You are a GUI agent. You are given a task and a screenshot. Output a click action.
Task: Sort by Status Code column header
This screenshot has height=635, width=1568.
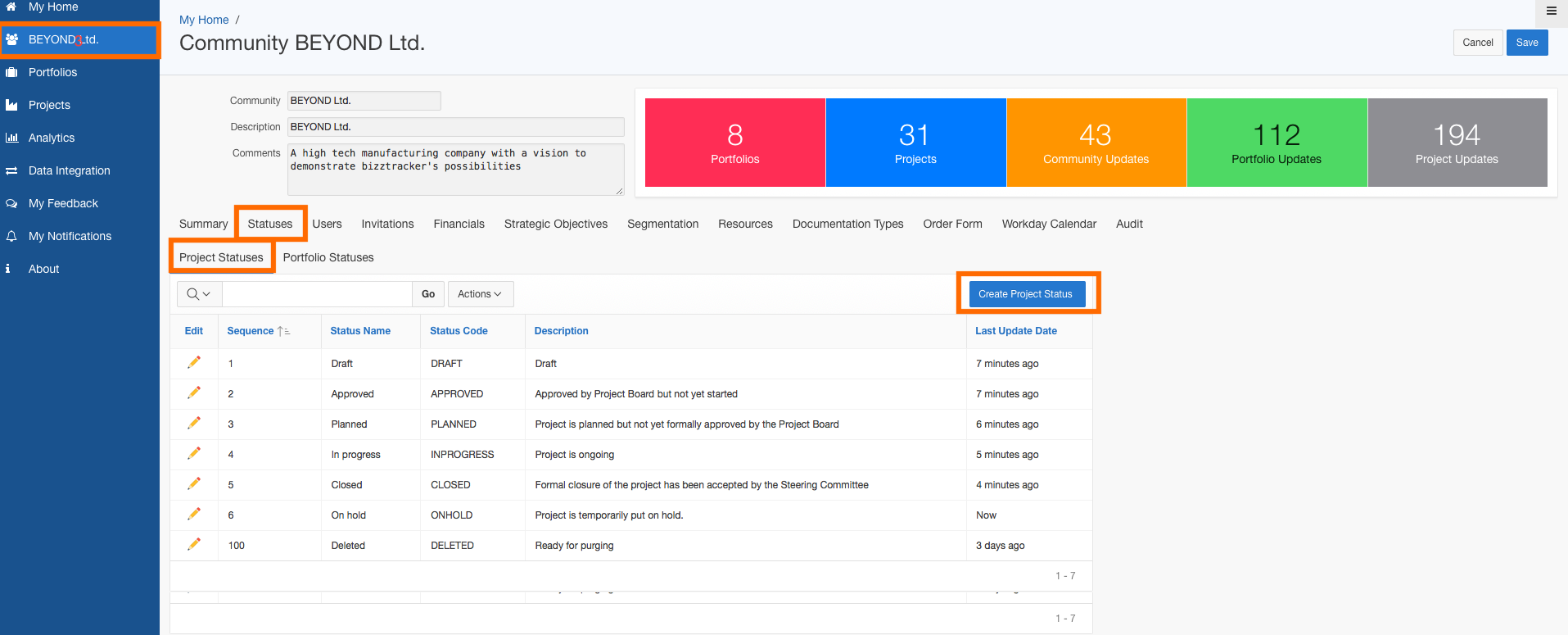pyautogui.click(x=459, y=331)
